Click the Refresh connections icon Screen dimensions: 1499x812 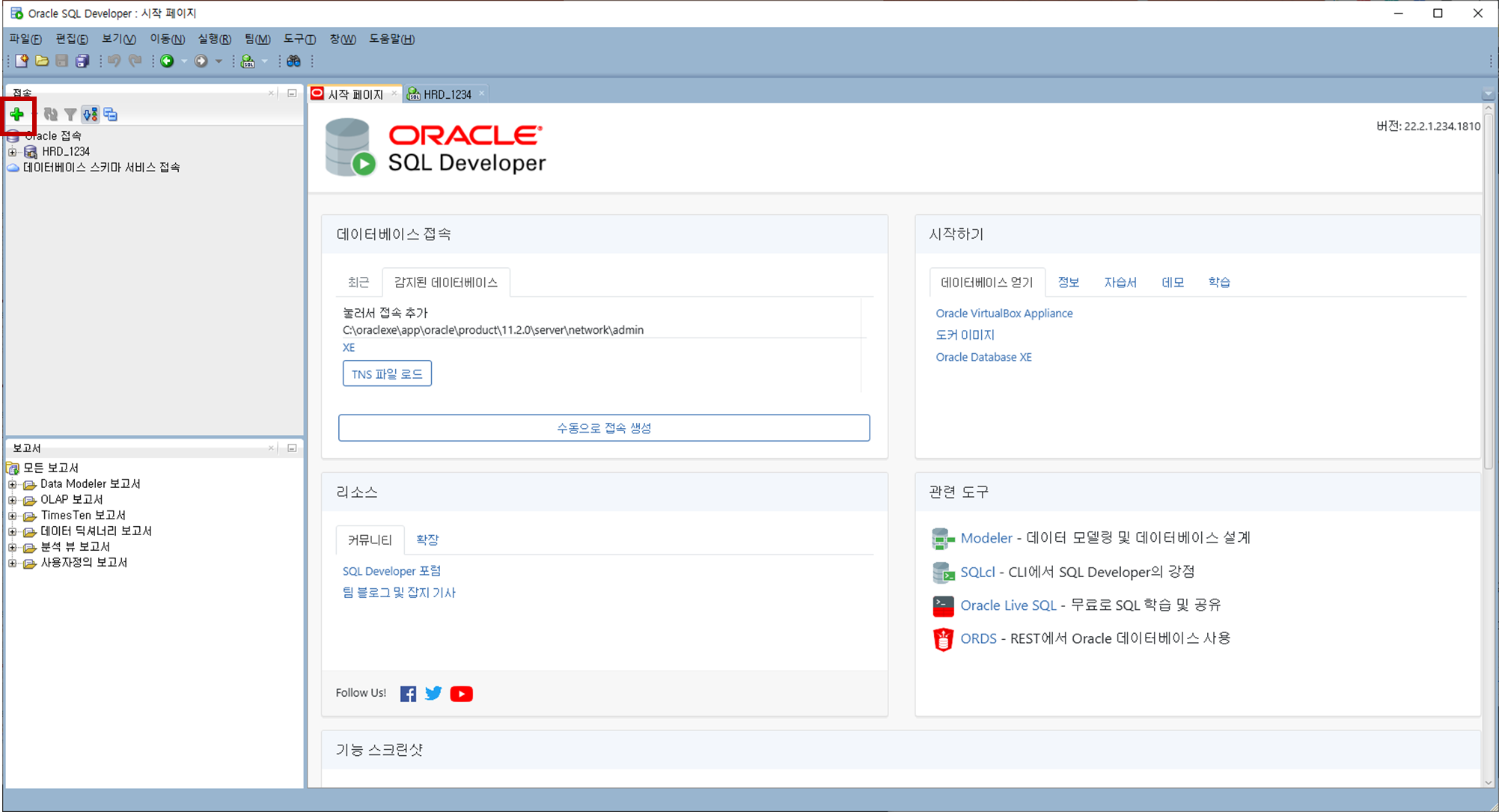tap(50, 115)
